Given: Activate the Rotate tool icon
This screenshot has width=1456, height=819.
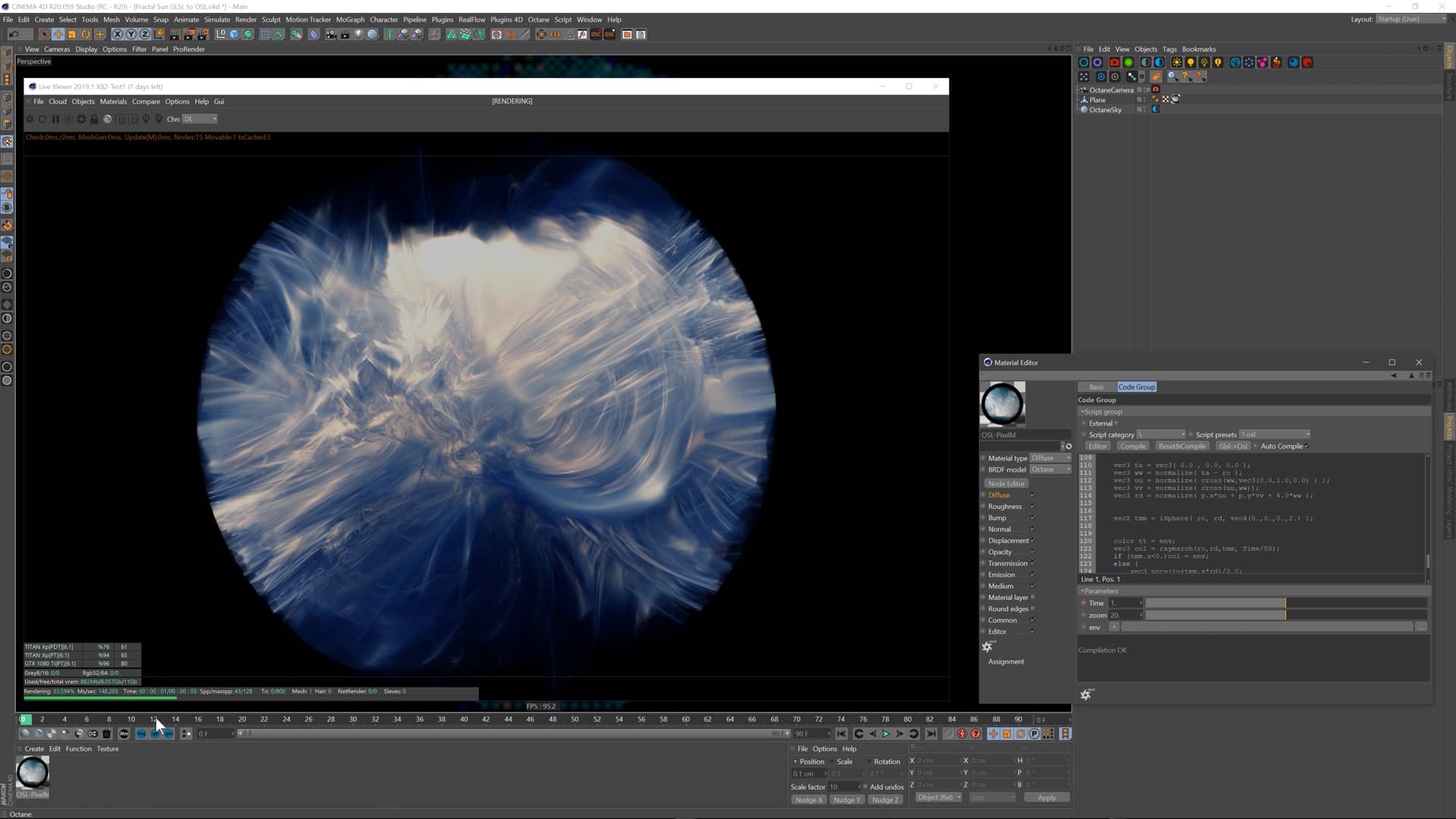Looking at the screenshot, I should click(x=86, y=34).
